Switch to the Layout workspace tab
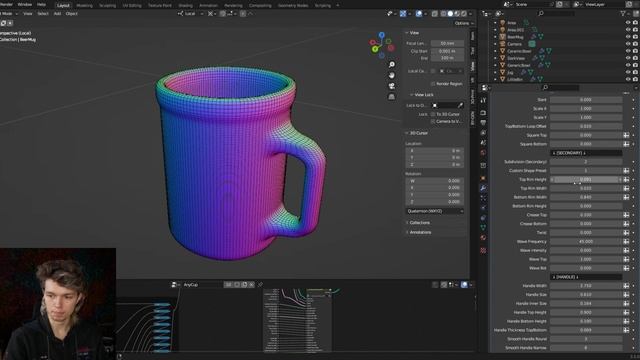640x360 pixels. point(63,5)
